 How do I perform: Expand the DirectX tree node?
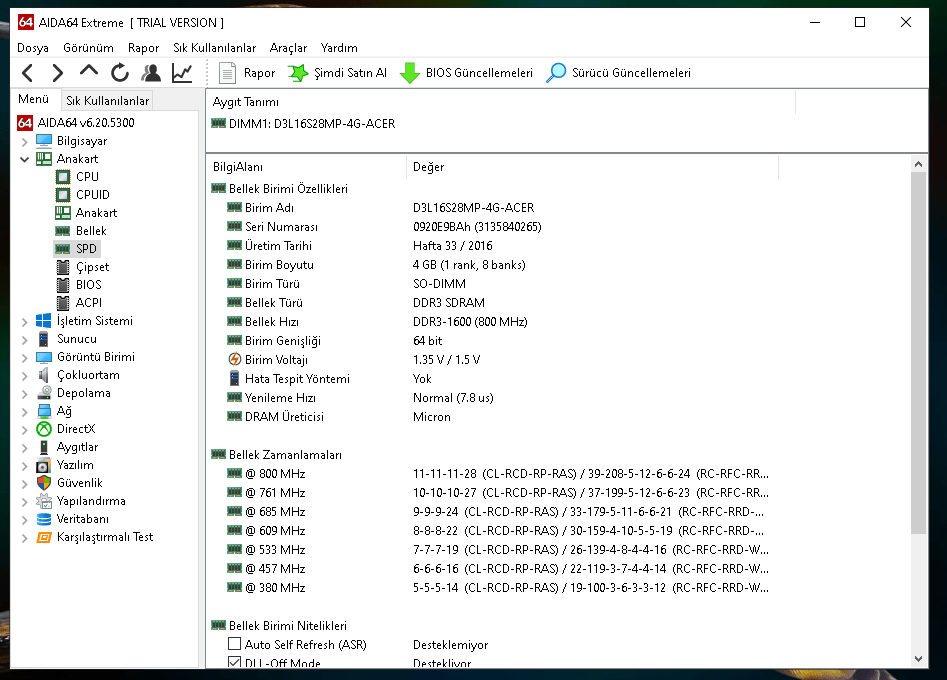(x=25, y=430)
